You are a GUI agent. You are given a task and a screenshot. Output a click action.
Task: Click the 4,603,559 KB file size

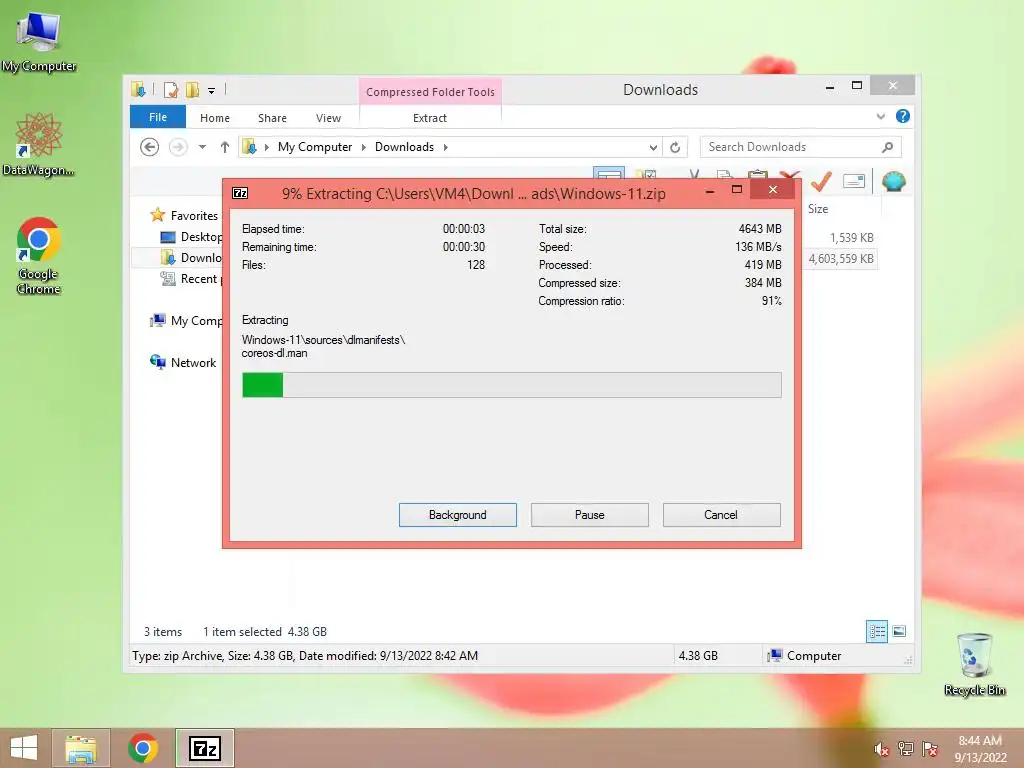pyautogui.click(x=841, y=259)
